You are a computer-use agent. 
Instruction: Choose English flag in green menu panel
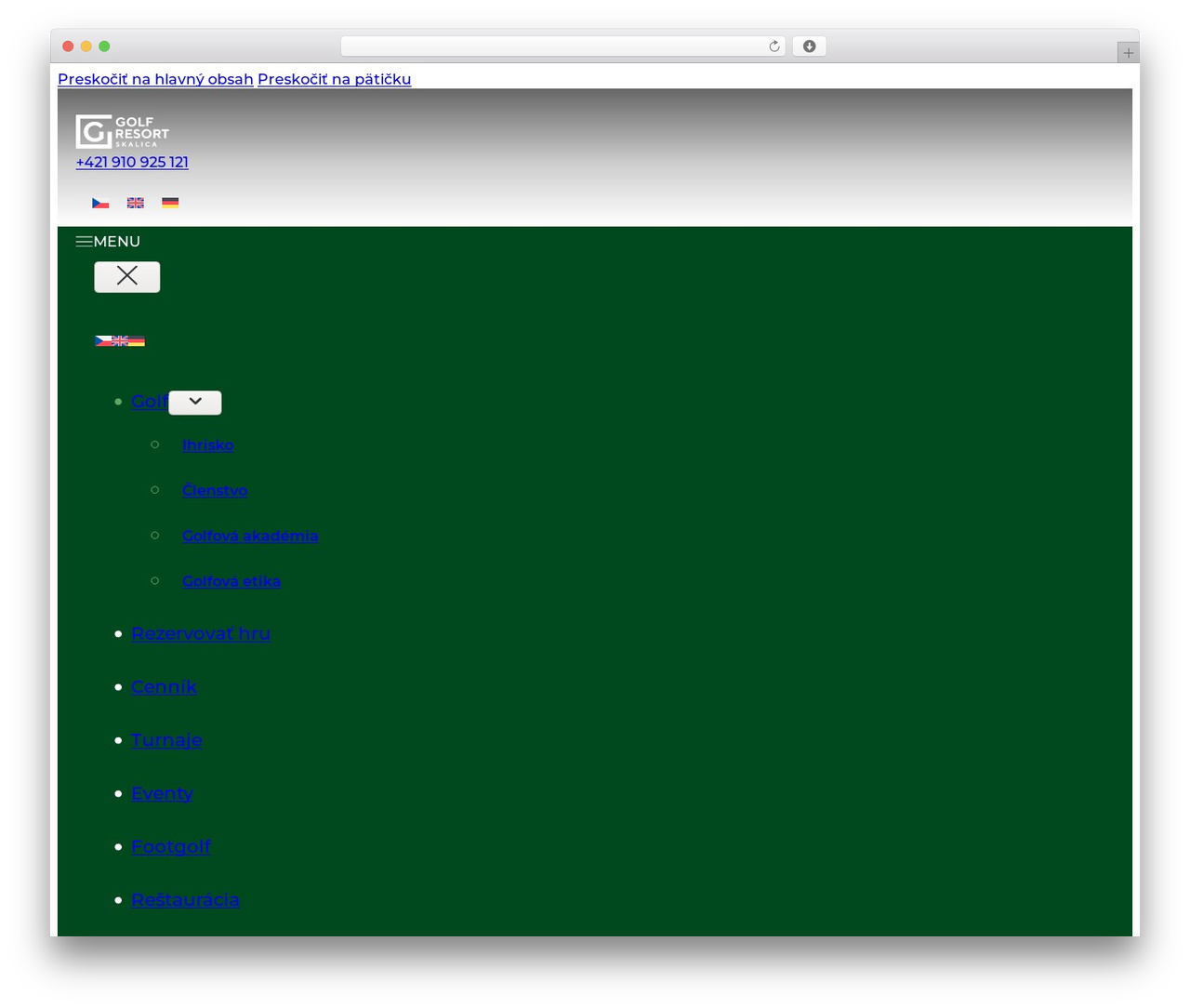120,341
